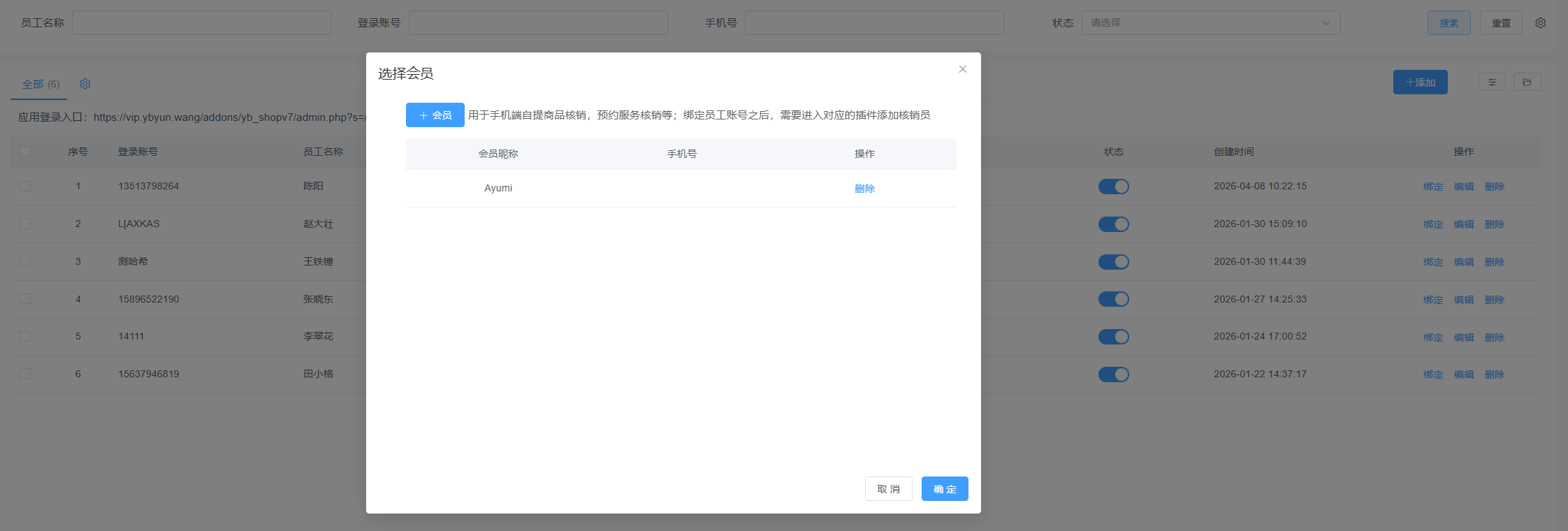Check the row for L[AXKAS

[25, 224]
